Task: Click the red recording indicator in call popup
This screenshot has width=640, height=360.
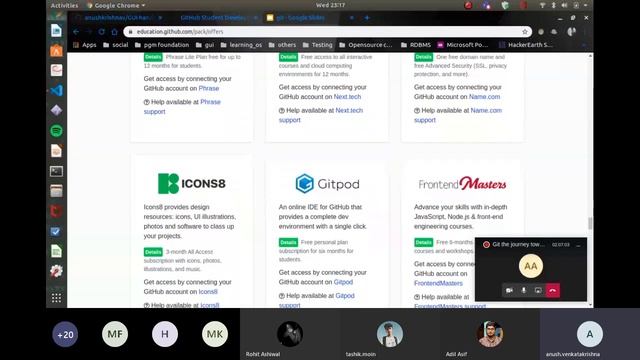Action: 486,244
